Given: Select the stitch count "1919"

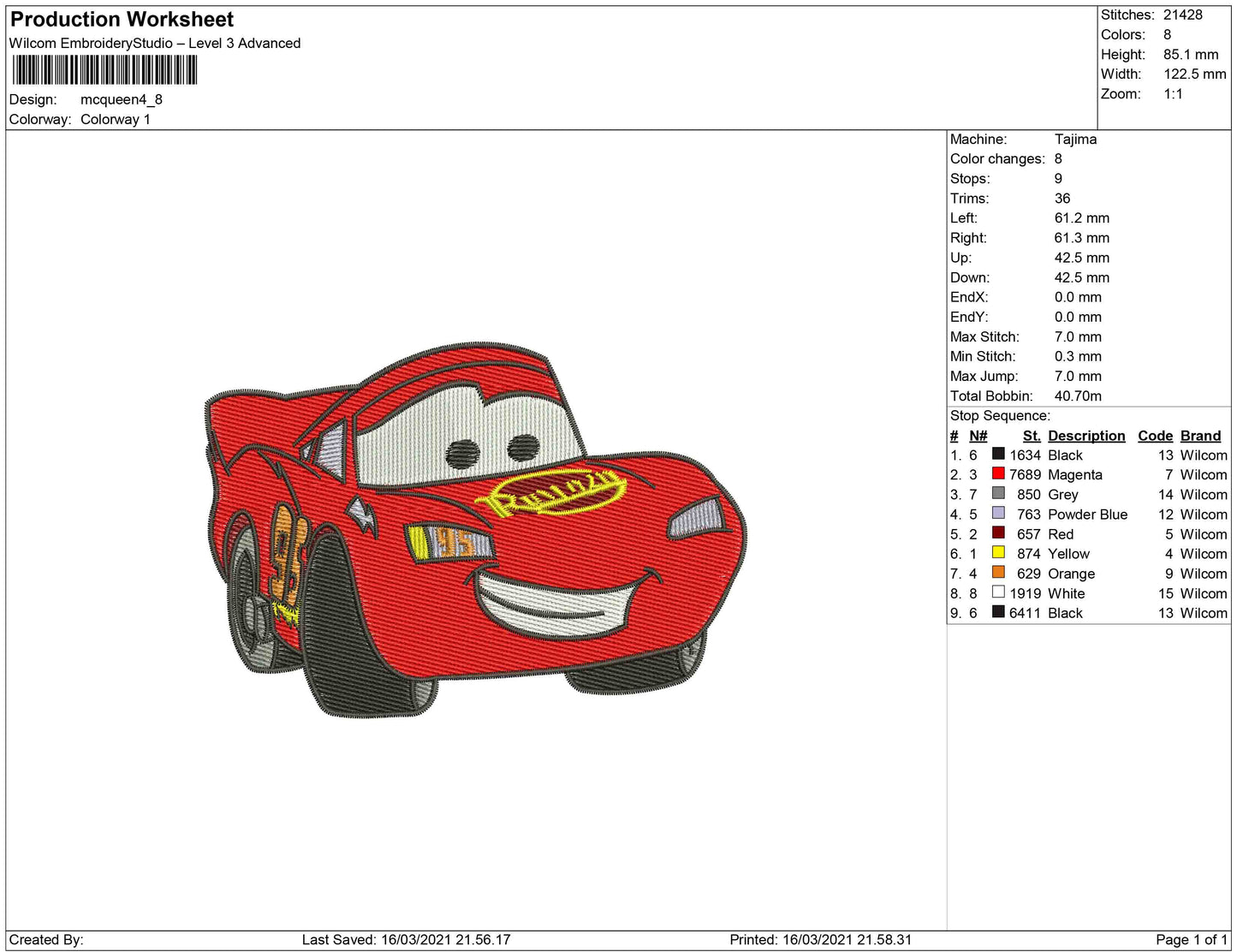Looking at the screenshot, I should pos(1026,593).
